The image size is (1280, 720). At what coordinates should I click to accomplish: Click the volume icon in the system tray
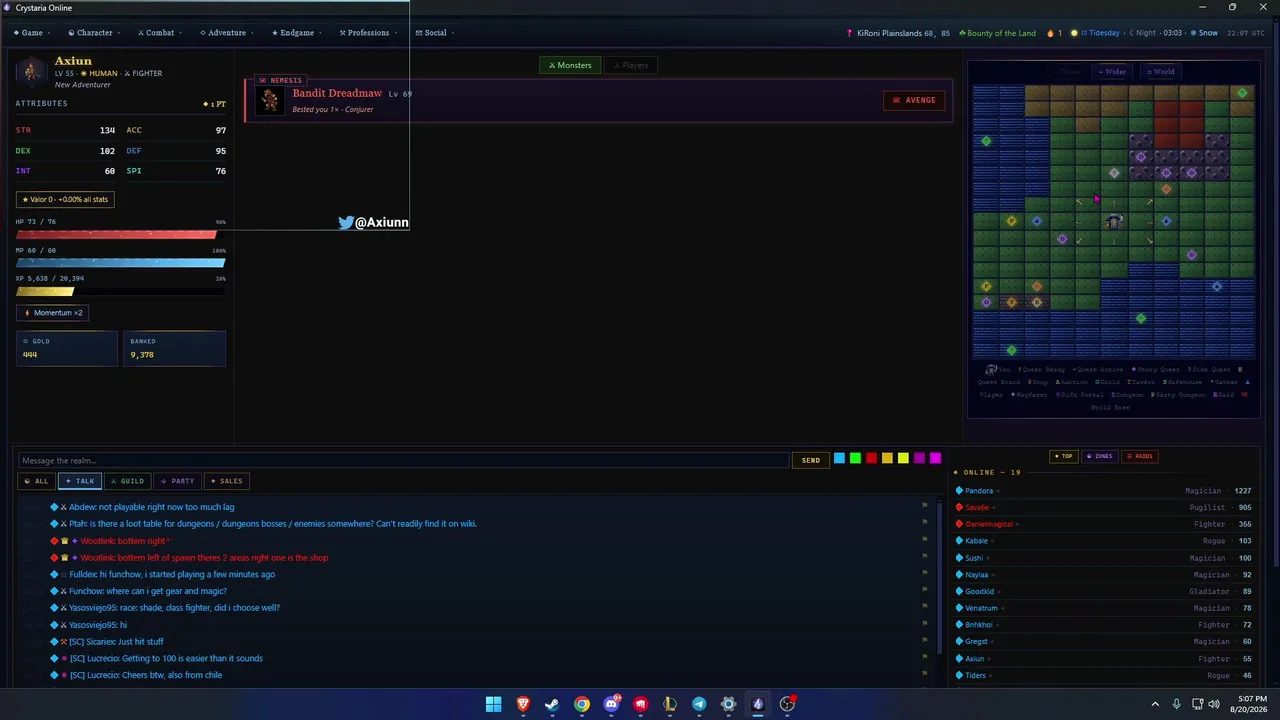1214,704
